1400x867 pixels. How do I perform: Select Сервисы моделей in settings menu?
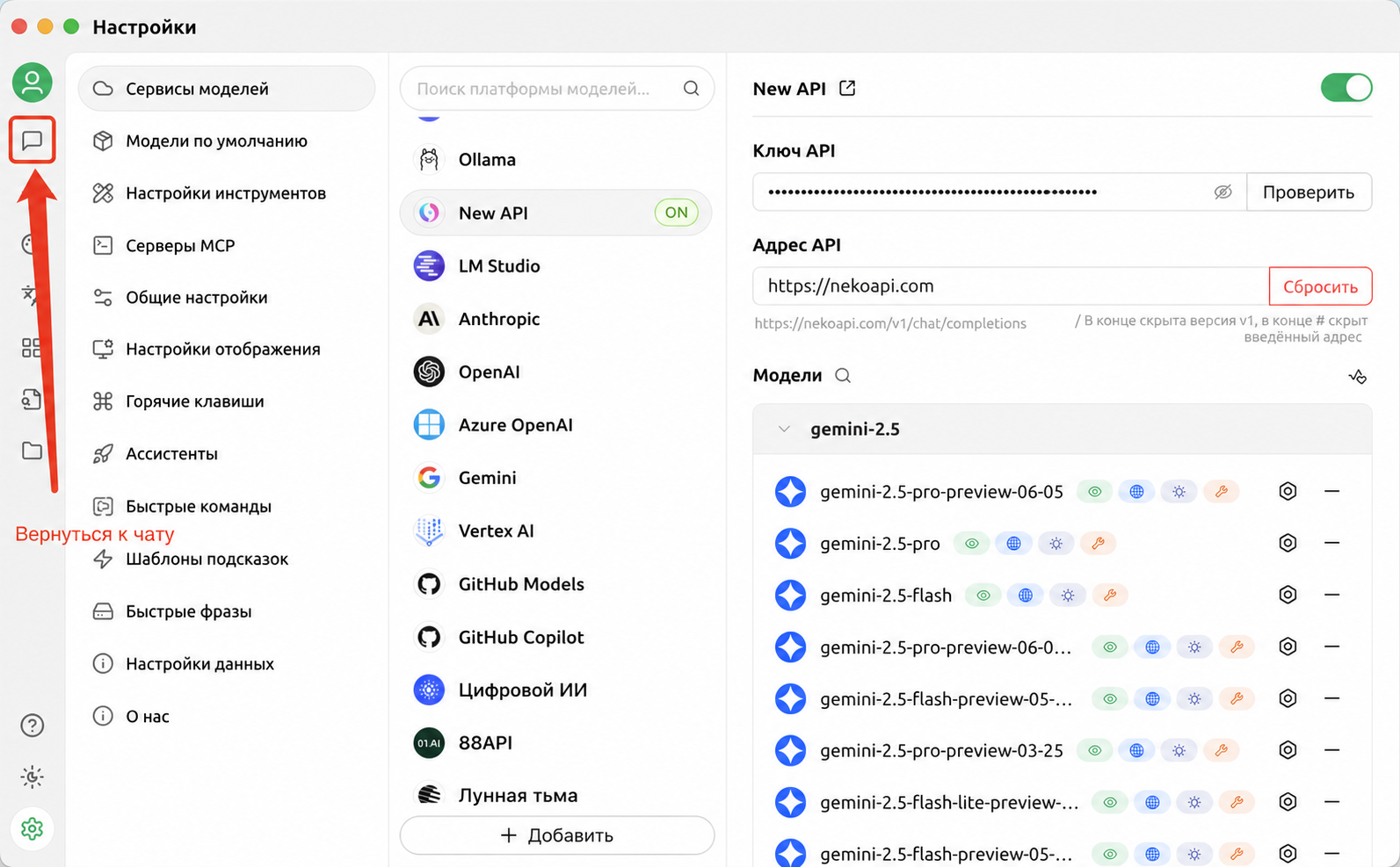pos(227,89)
